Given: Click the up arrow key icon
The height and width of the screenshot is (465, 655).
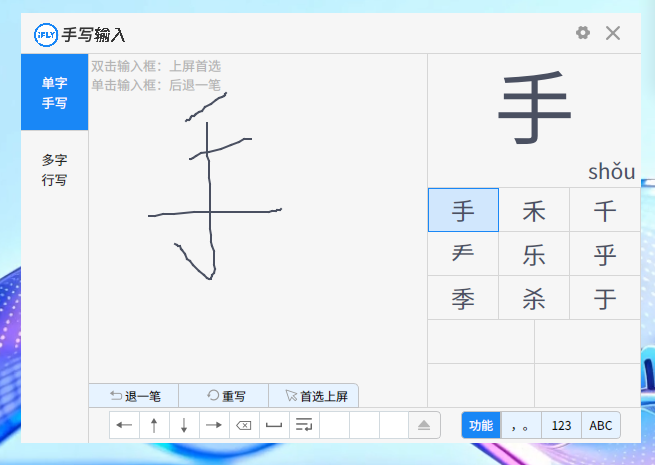Looking at the screenshot, I should [154, 425].
